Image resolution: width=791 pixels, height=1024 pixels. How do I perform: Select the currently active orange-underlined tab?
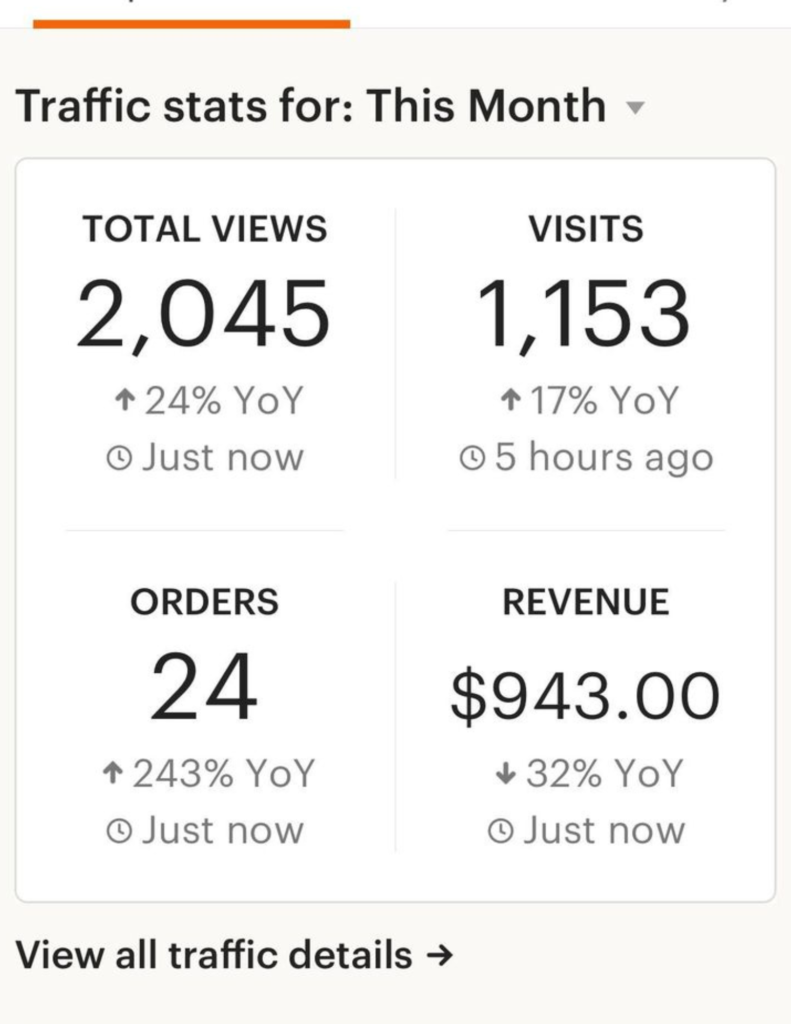click(193, 14)
